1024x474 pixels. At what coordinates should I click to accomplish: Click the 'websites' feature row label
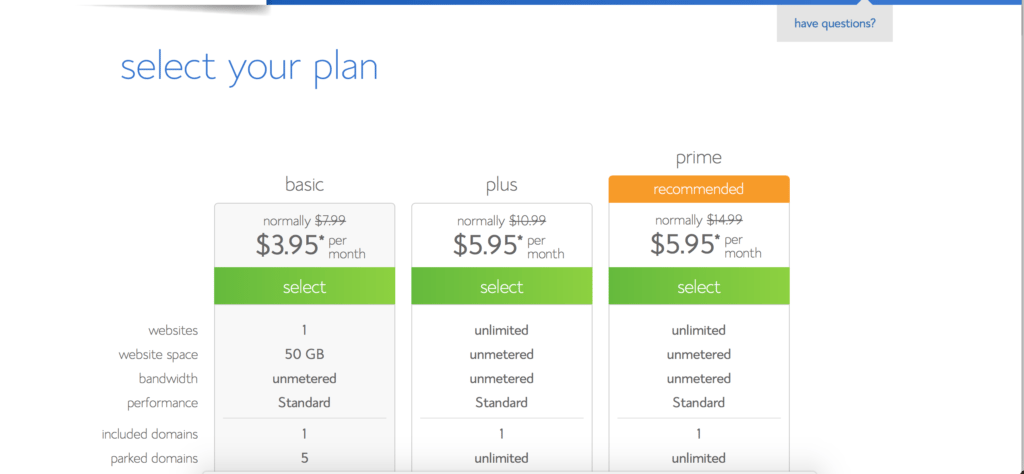(x=173, y=330)
